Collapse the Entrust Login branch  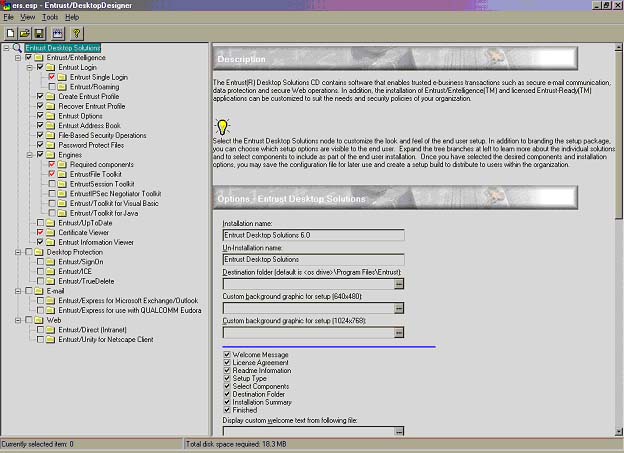point(29,68)
